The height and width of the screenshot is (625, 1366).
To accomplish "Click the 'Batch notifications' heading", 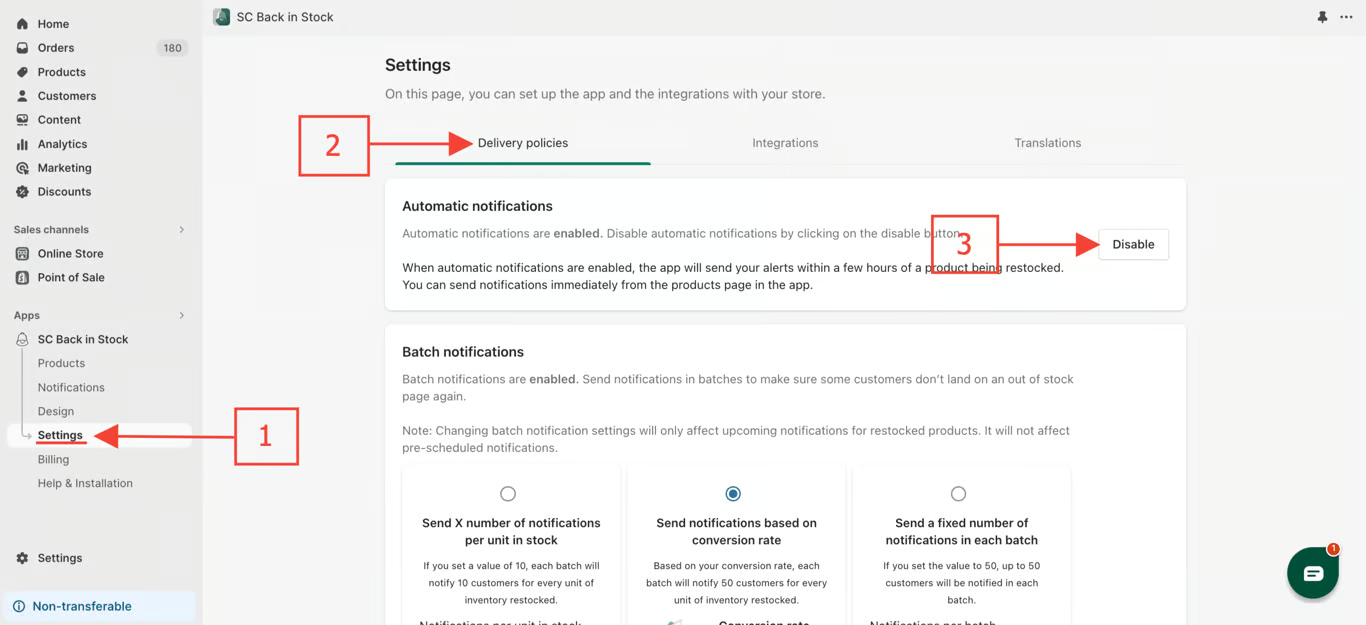I will (x=463, y=352).
